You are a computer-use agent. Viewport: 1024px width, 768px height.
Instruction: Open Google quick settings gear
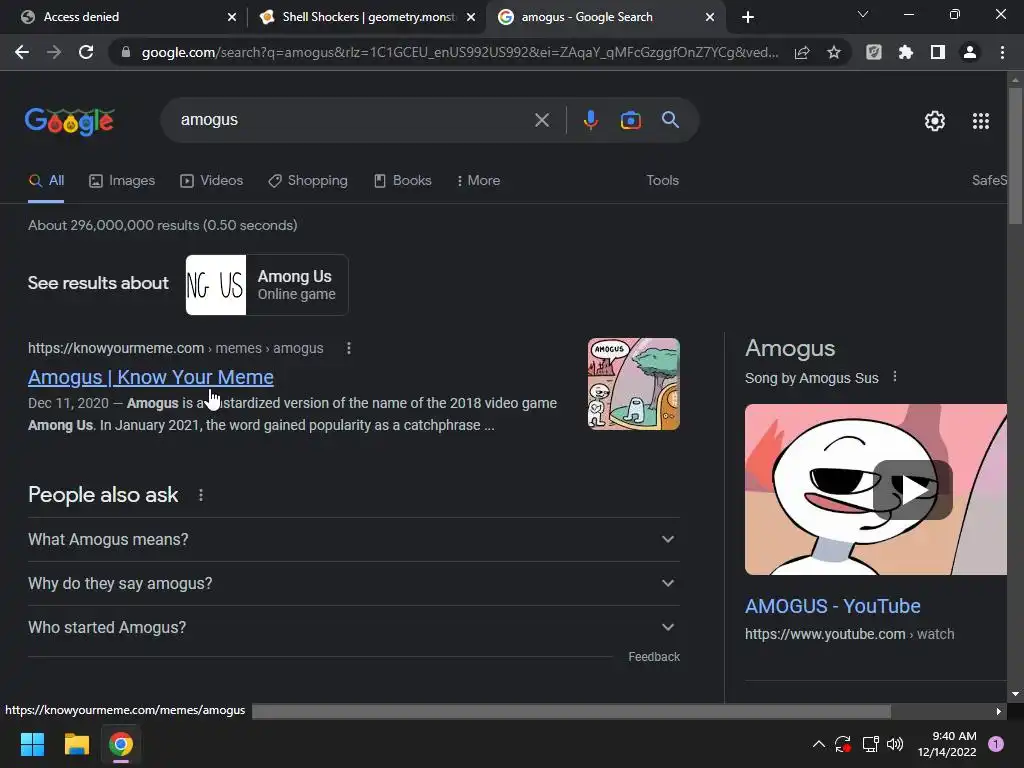click(935, 121)
